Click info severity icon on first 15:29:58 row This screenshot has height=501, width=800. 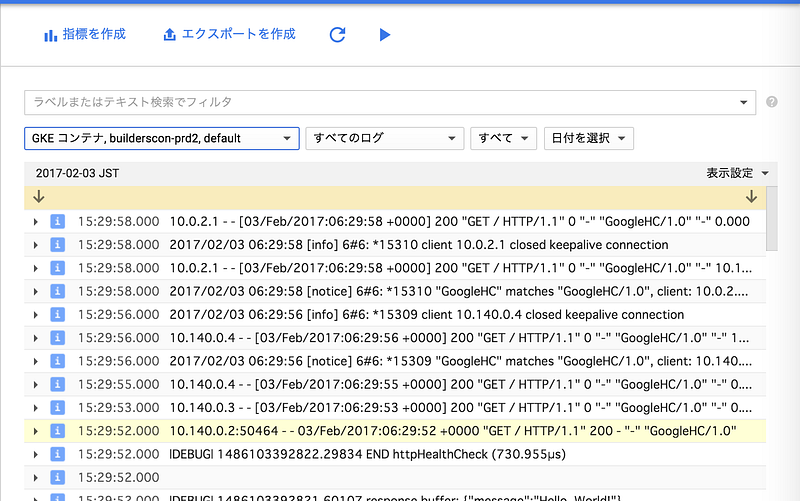point(57,221)
